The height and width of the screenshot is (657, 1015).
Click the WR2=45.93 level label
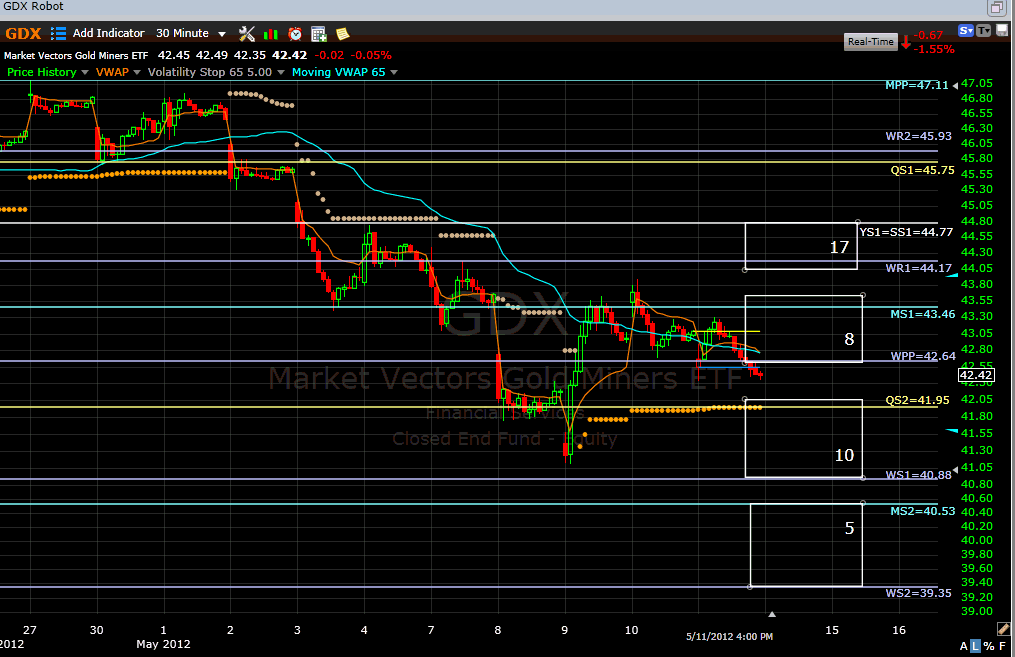(x=919, y=136)
